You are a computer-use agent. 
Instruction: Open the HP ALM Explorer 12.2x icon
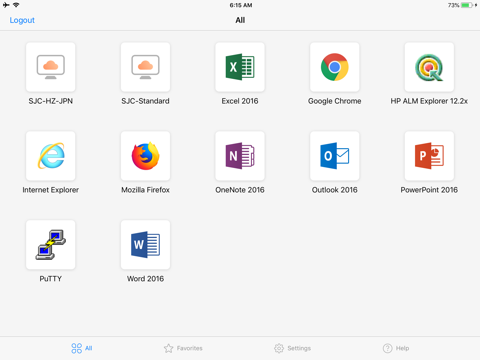[x=429, y=67]
